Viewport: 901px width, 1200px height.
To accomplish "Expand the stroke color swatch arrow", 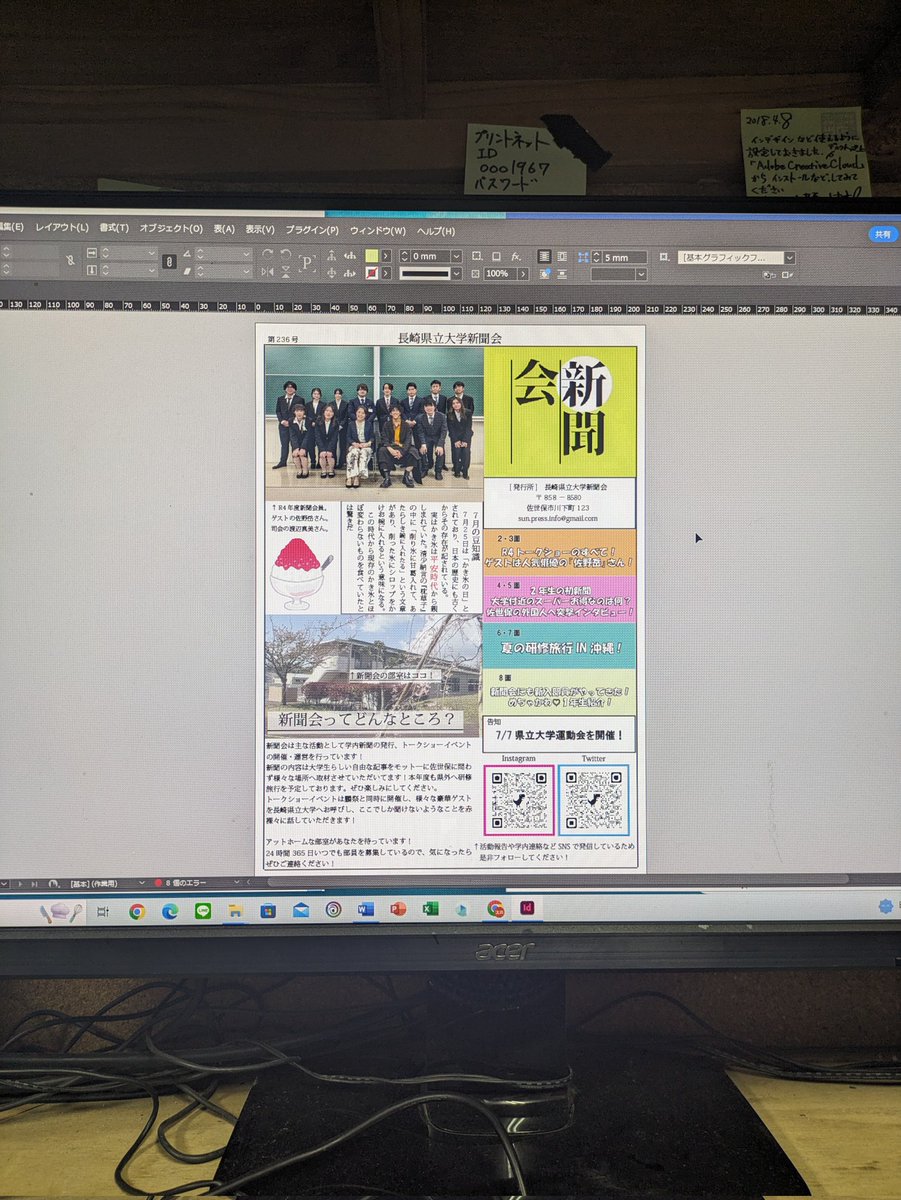I will 385,273.
